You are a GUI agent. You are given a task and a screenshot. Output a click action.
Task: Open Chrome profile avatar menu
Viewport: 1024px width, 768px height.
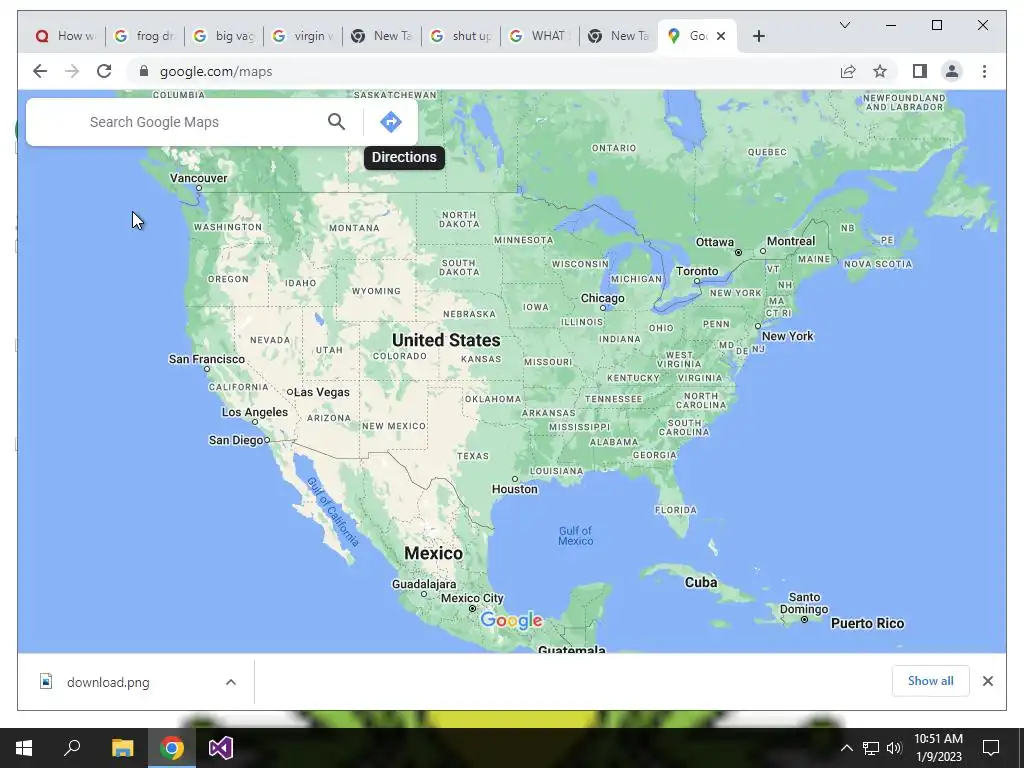tap(952, 71)
